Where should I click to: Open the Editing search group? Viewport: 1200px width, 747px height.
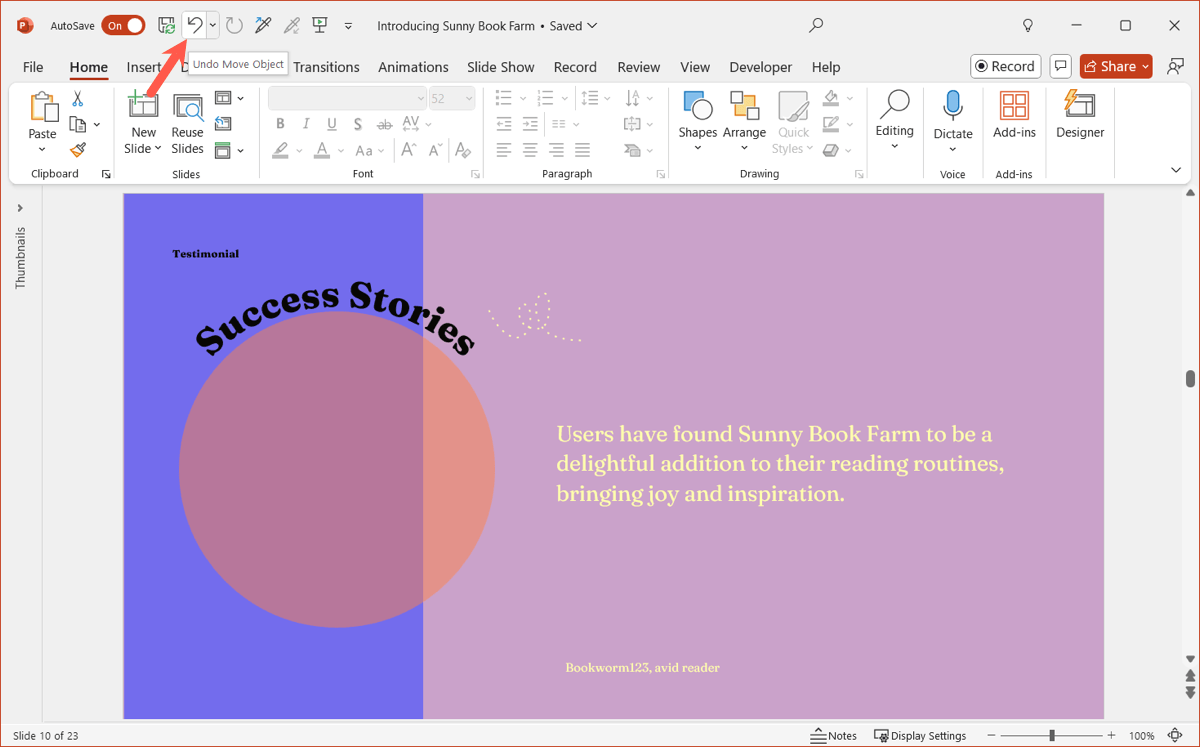(x=894, y=120)
